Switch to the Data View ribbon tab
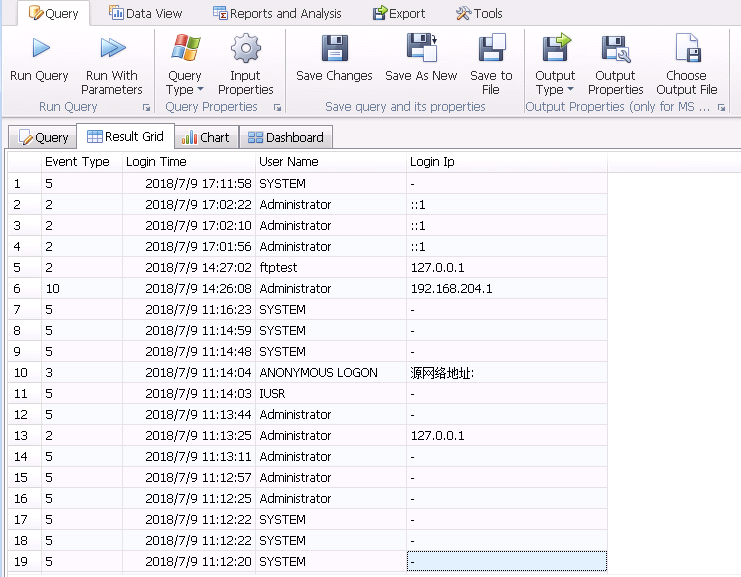The width and height of the screenshot is (741, 577). pyautogui.click(x=145, y=14)
